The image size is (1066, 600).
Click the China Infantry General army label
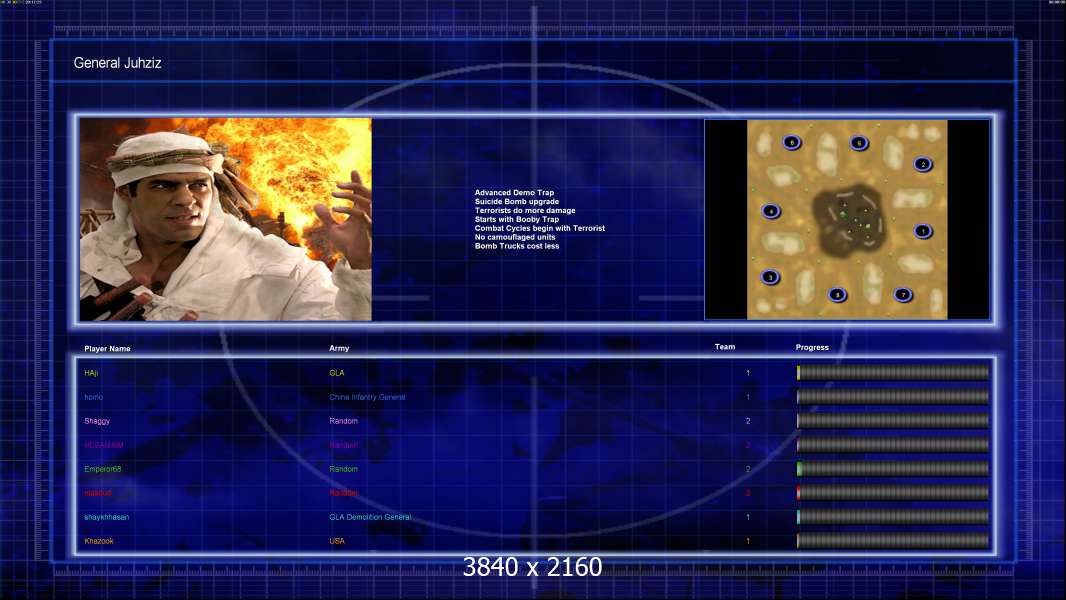click(367, 397)
